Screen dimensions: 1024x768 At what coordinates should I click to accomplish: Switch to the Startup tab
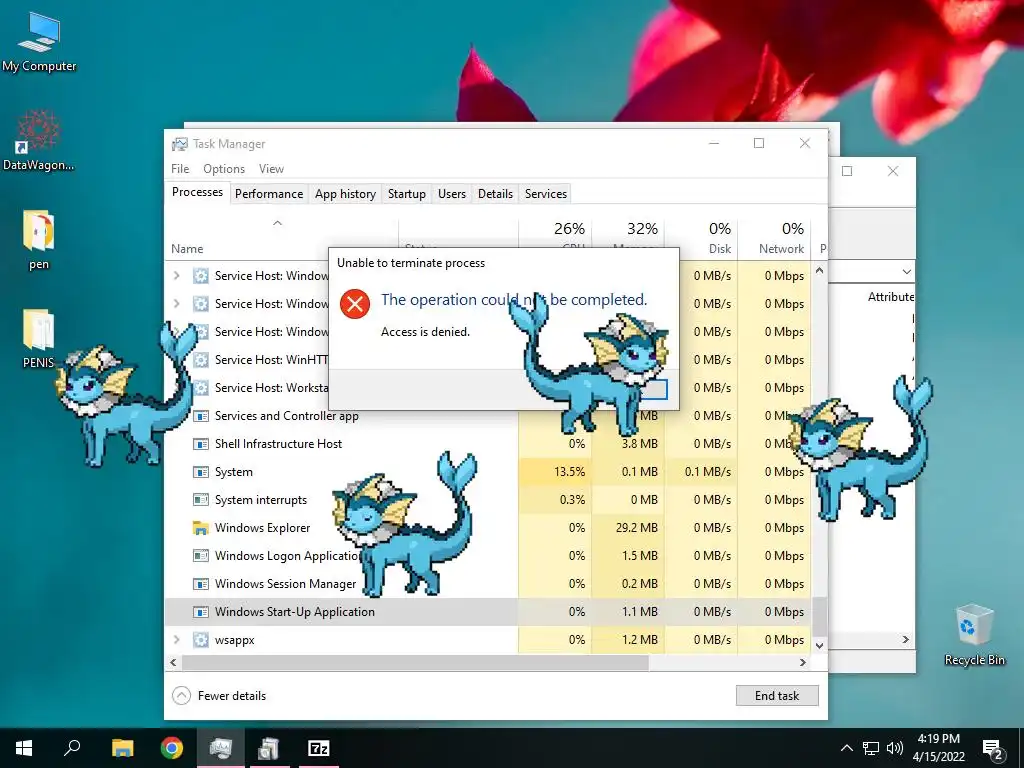[407, 194]
